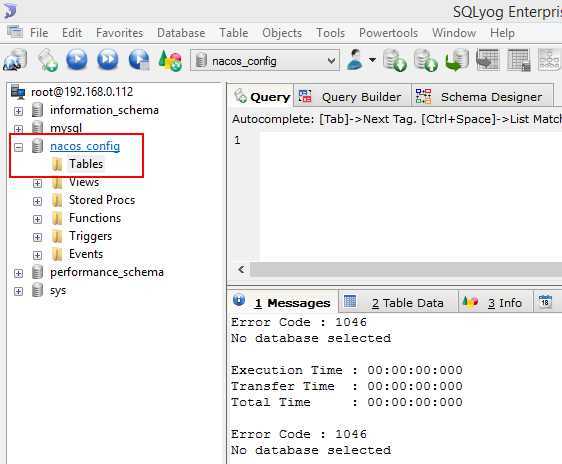Open the Table menu
The width and height of the screenshot is (562, 464).
point(234,33)
